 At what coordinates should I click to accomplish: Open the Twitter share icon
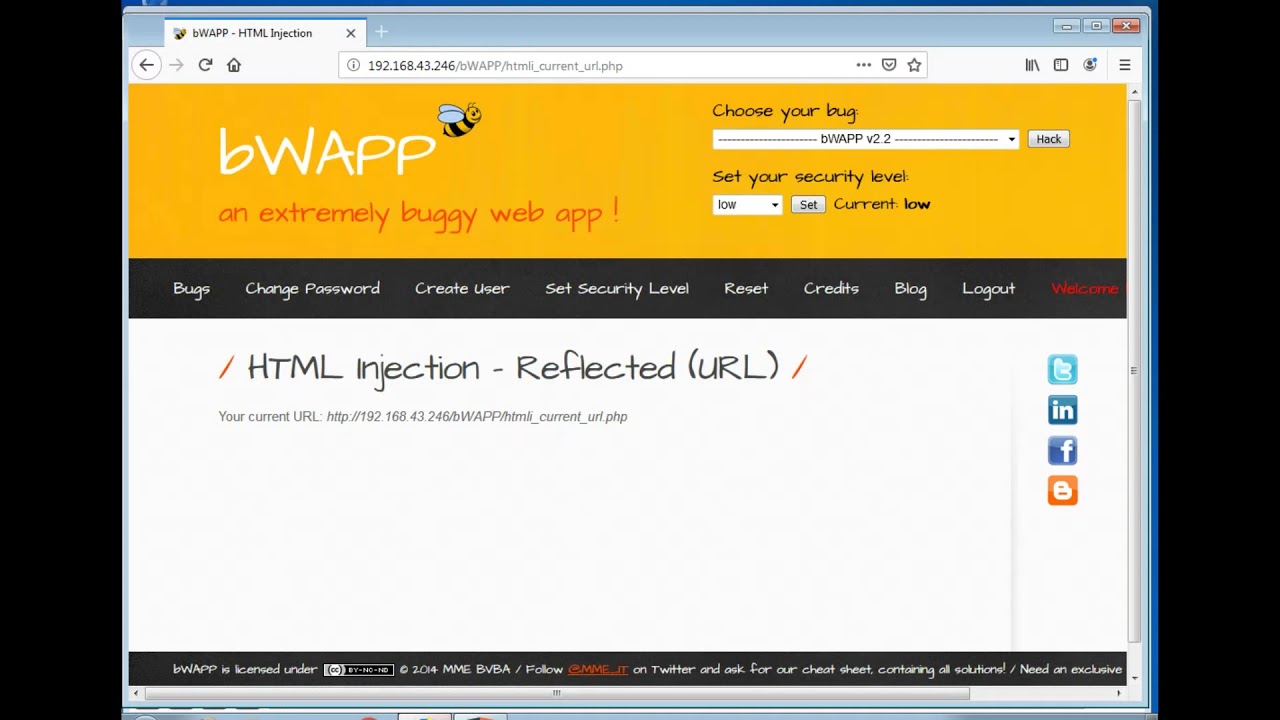(x=1062, y=370)
